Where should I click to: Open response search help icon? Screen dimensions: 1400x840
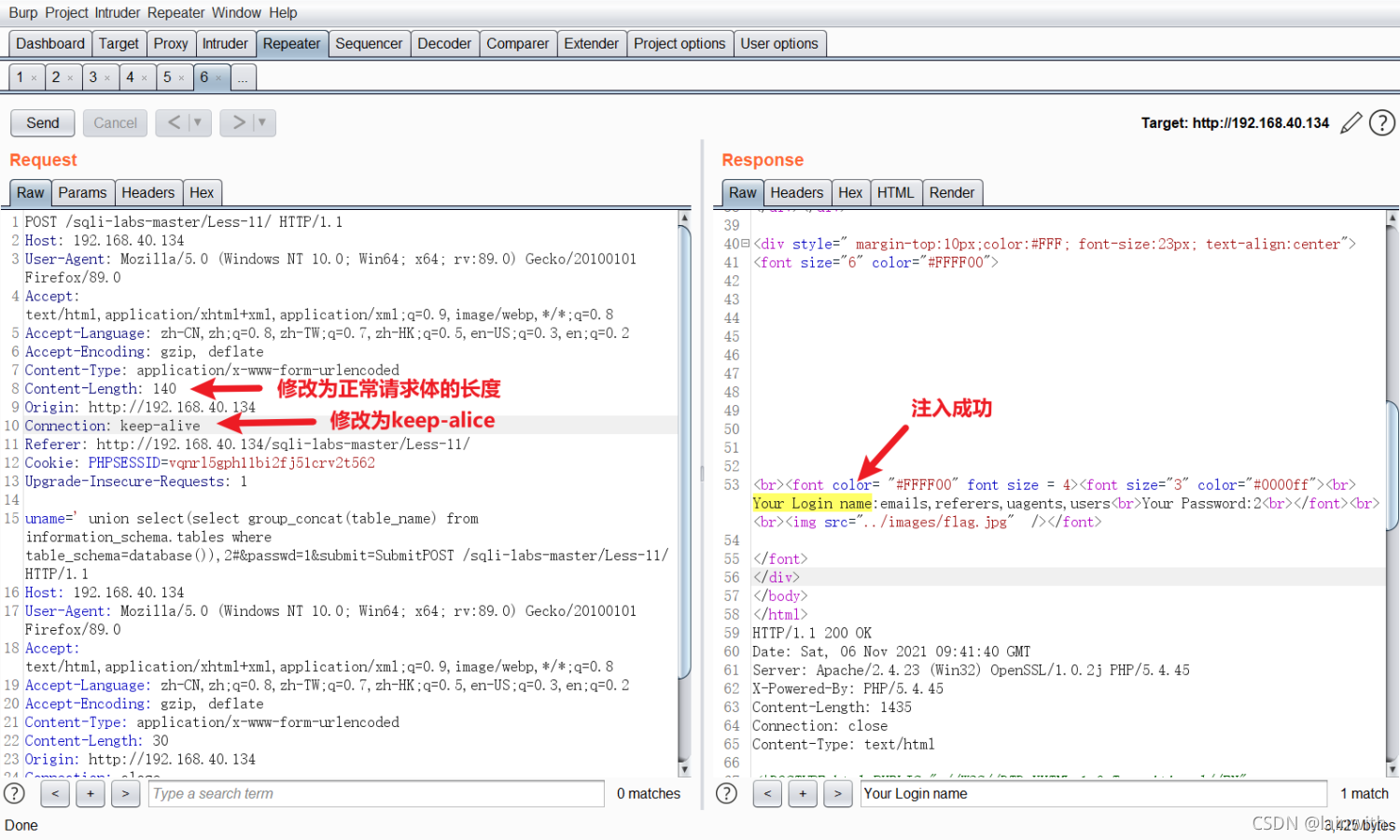coord(726,793)
